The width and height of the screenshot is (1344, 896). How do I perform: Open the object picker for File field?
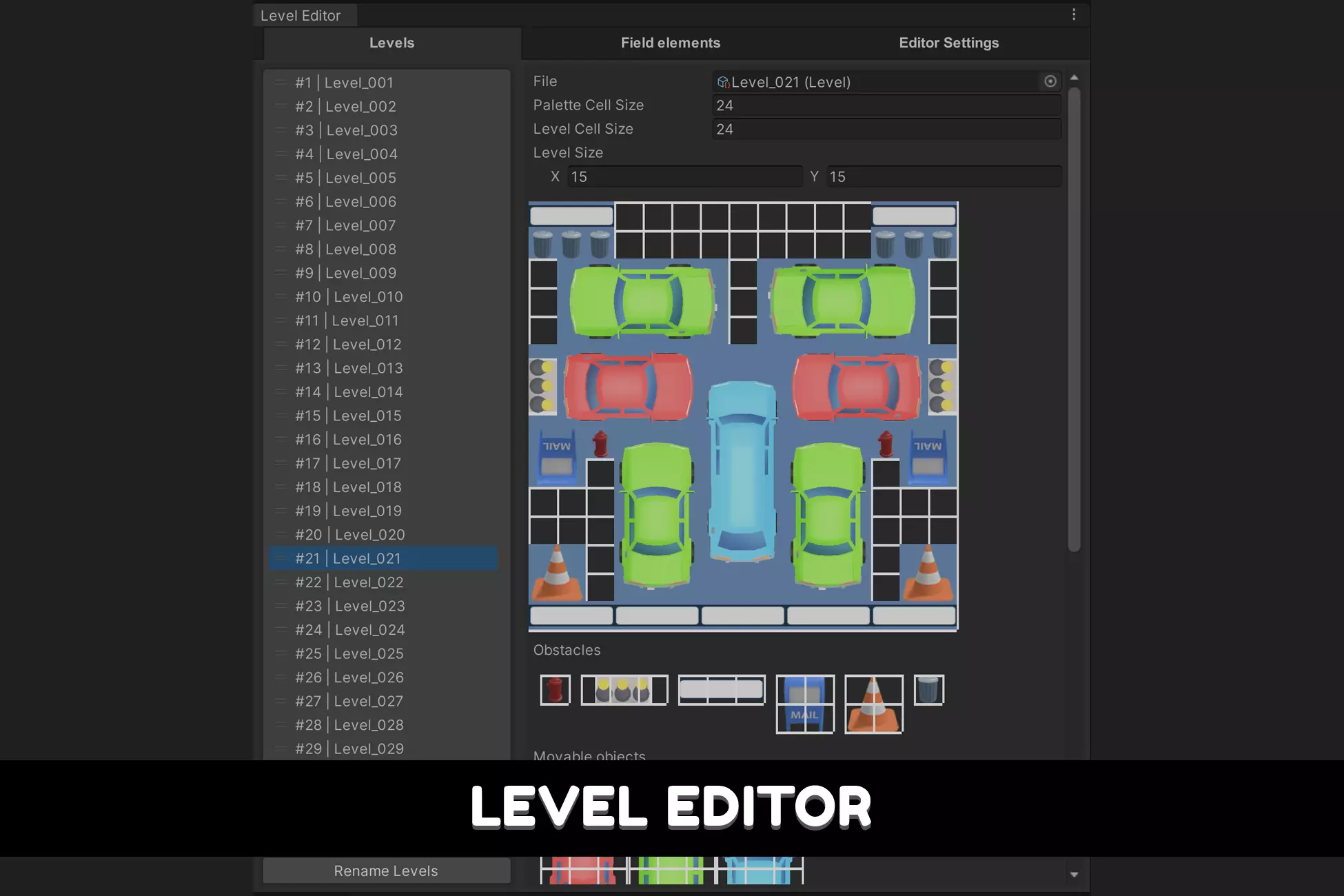click(1050, 81)
